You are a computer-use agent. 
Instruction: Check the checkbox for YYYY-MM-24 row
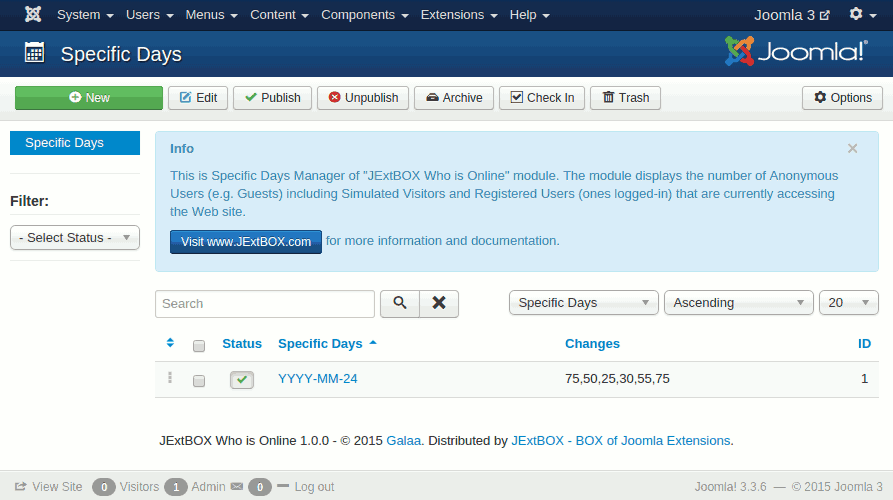[x=199, y=380]
